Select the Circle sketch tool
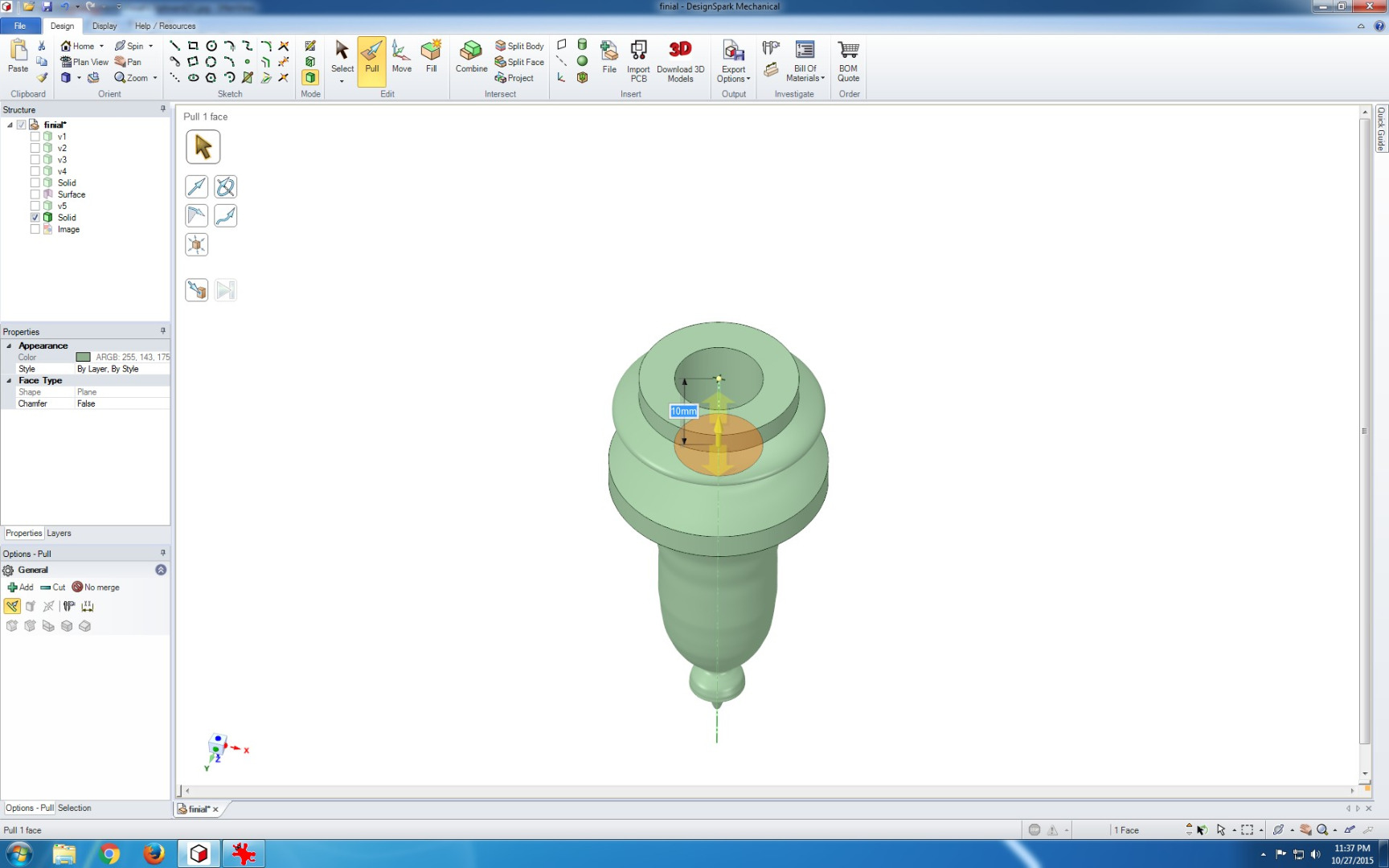The height and width of the screenshot is (868, 1389). click(211, 46)
